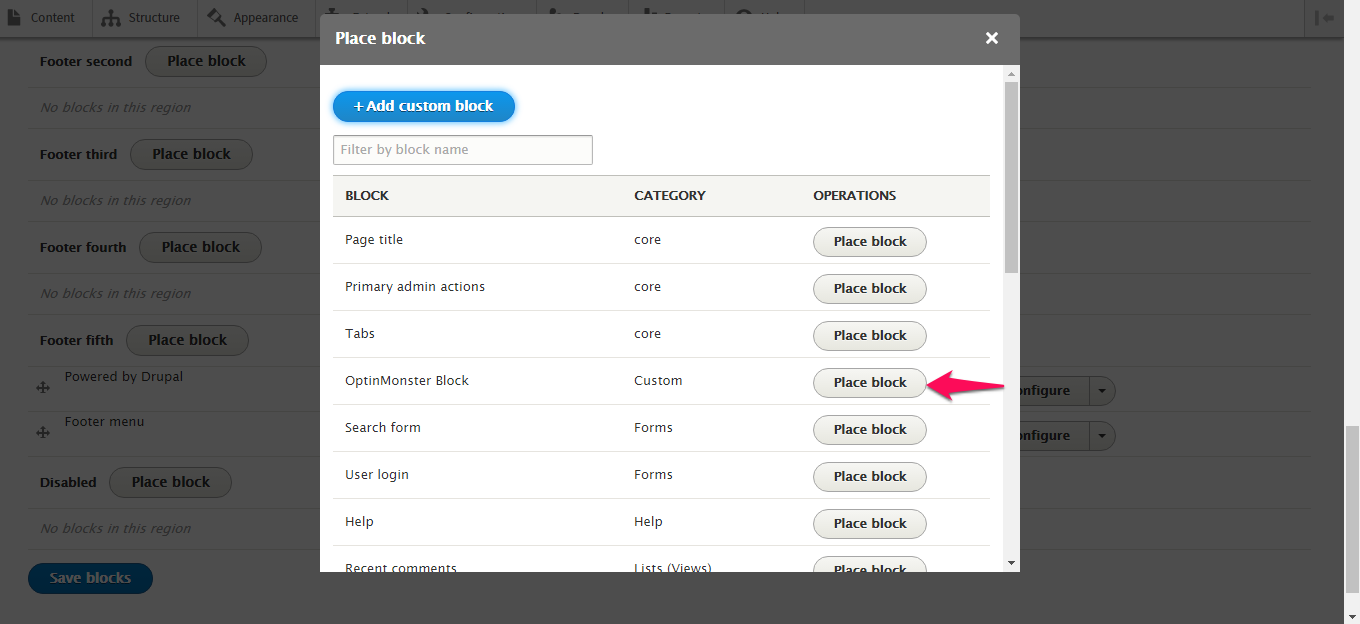Close the Place block dialog
The width and height of the screenshot is (1360, 624).
point(992,38)
